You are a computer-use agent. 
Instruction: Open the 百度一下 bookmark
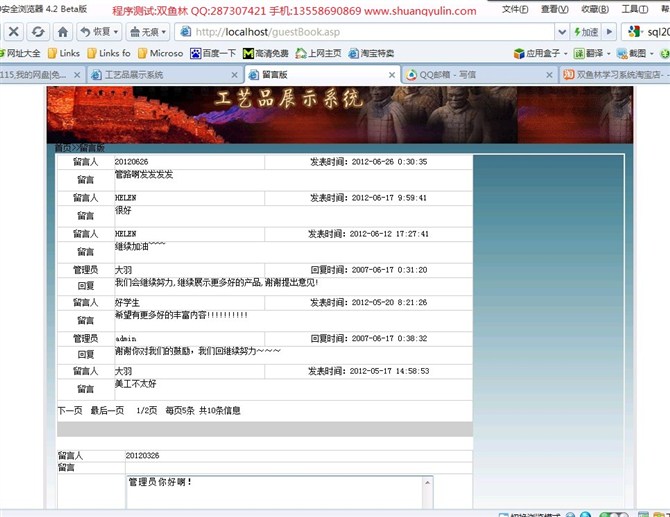213,53
